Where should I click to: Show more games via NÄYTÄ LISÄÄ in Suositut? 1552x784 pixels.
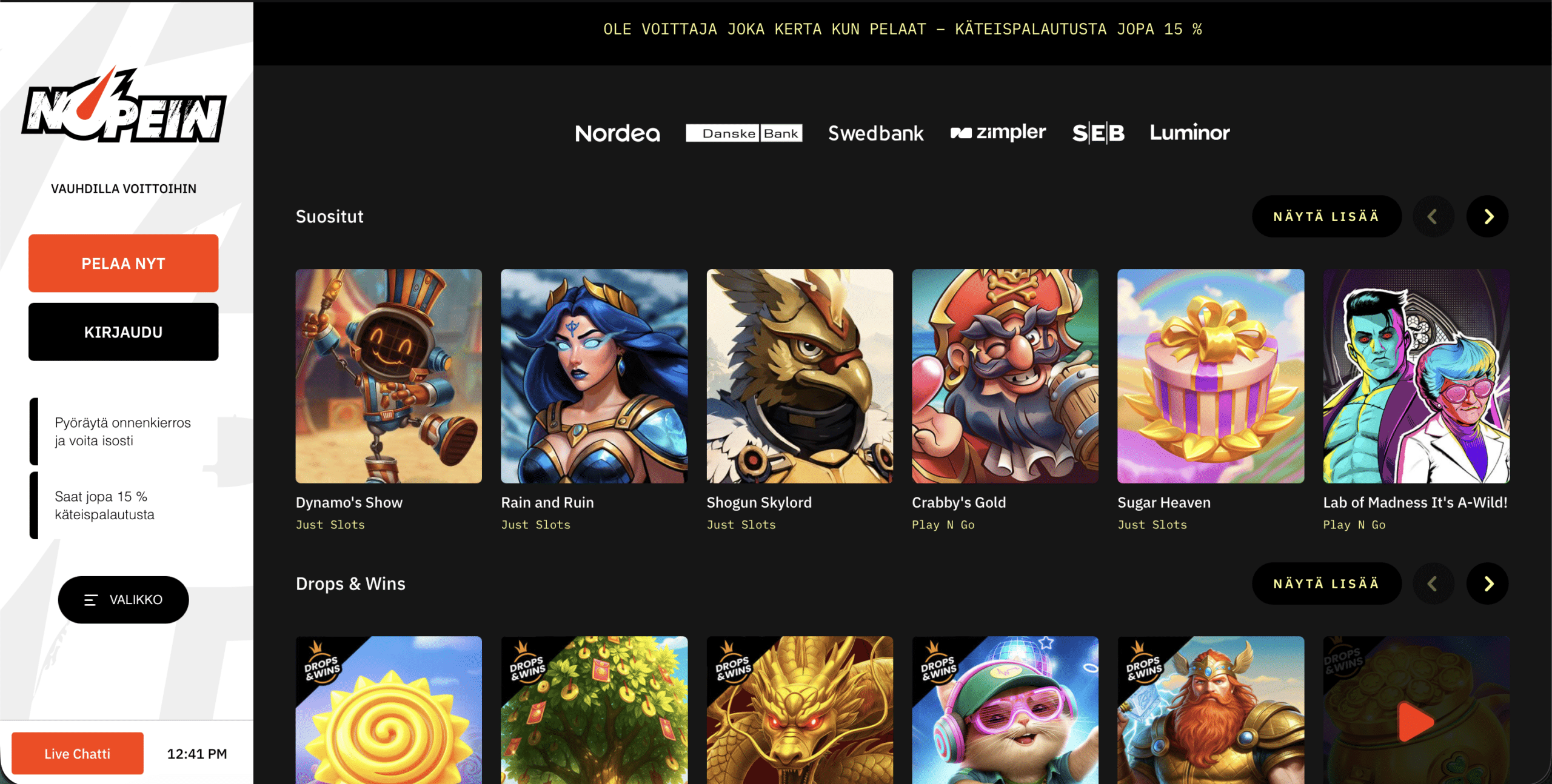(x=1326, y=216)
